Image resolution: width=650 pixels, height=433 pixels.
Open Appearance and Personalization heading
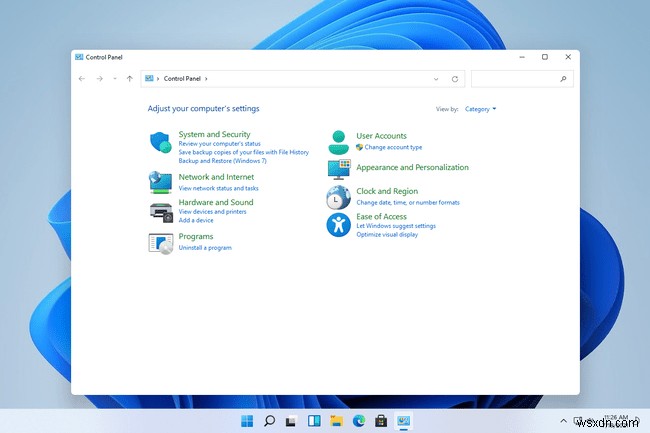click(412, 167)
